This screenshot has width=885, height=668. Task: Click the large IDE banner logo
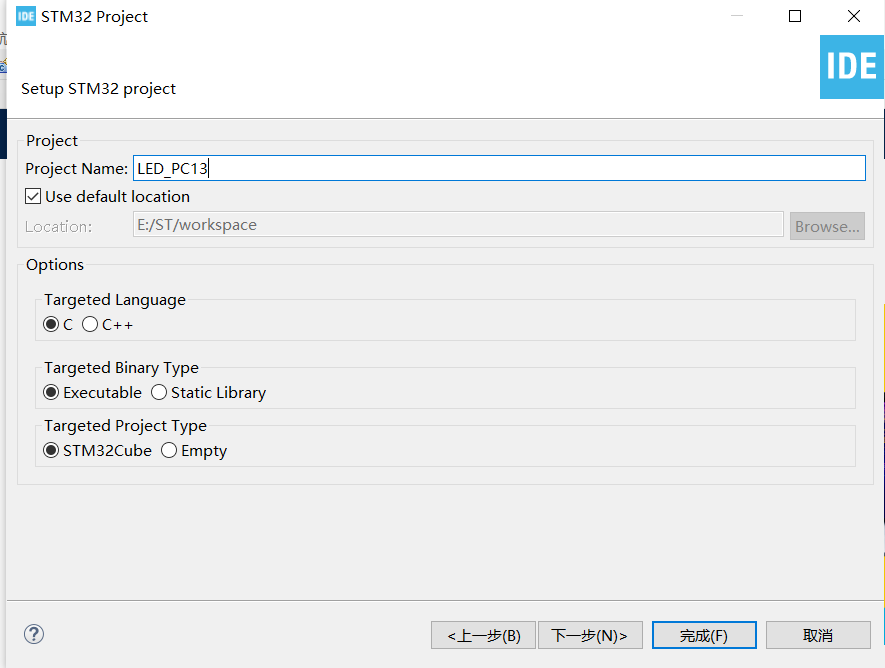click(x=852, y=67)
